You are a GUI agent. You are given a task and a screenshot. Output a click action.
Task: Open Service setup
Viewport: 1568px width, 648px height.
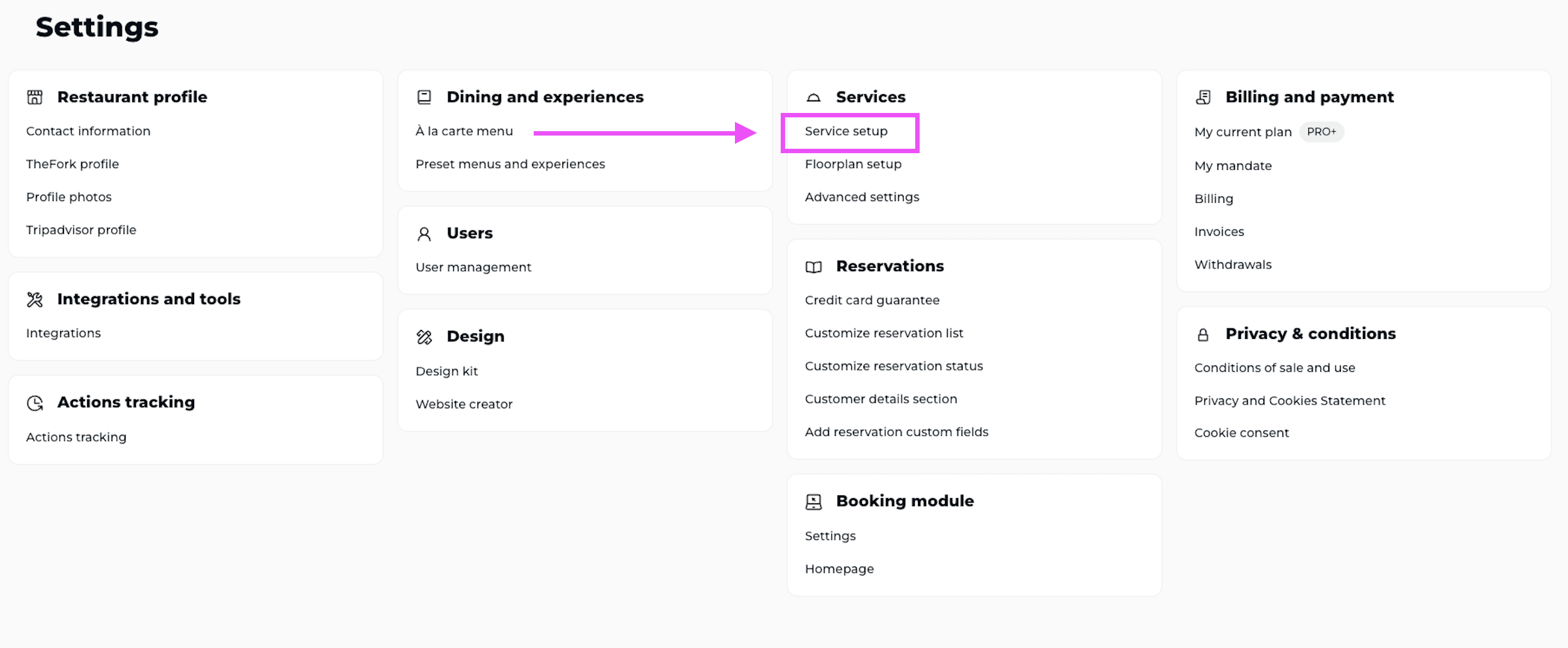tap(846, 131)
